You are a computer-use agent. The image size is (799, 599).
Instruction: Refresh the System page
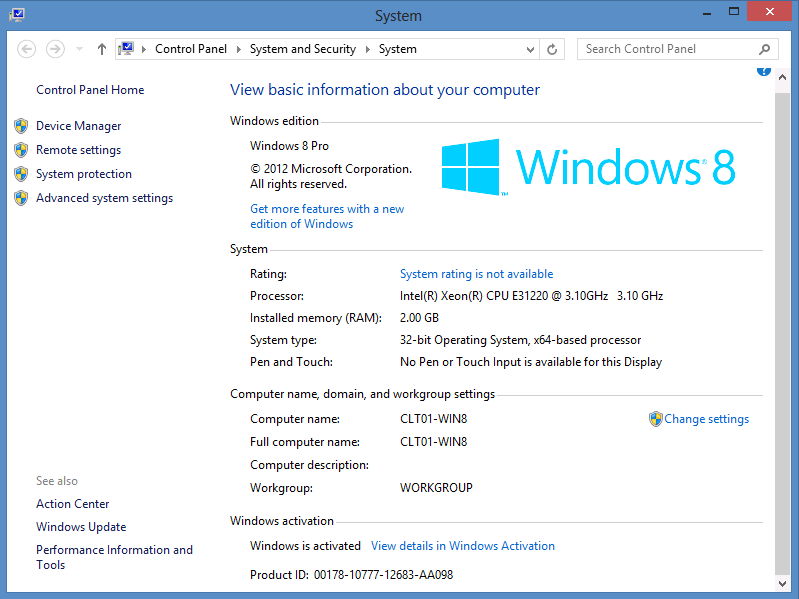(552, 49)
